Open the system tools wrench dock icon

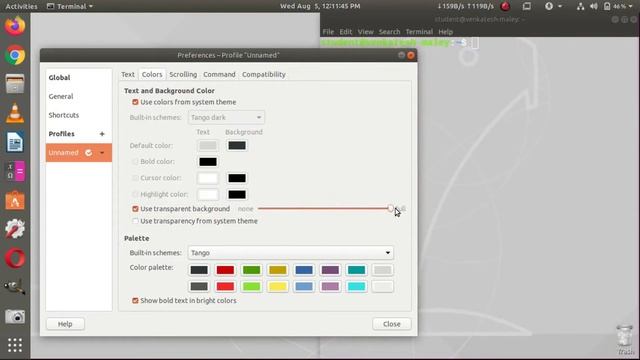point(15,229)
